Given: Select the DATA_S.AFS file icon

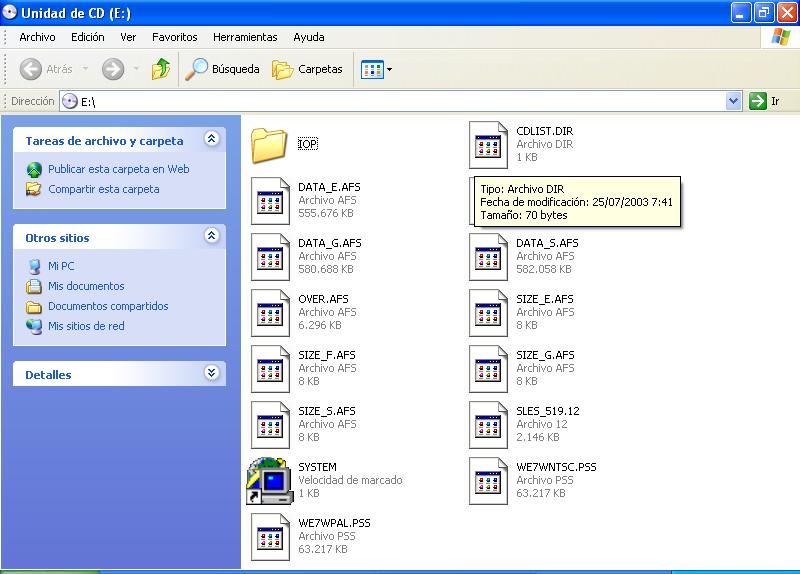Looking at the screenshot, I should click(488, 257).
